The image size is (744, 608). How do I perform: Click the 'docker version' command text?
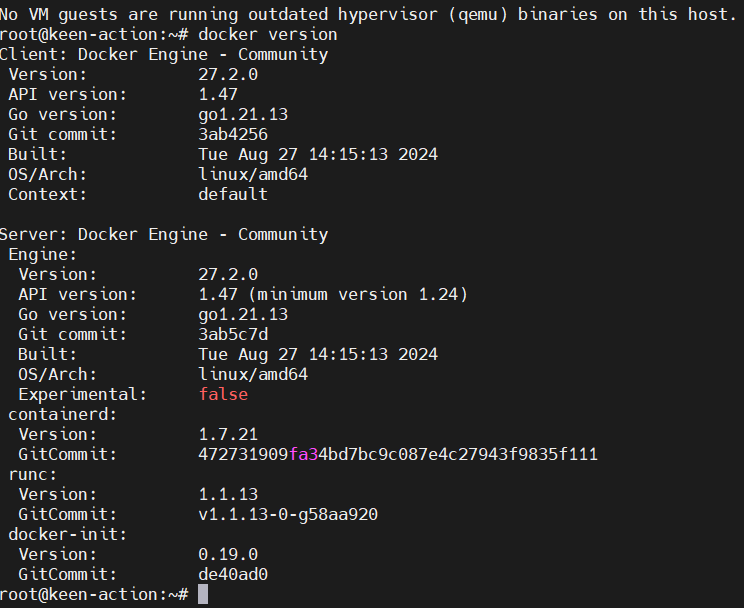268,35
